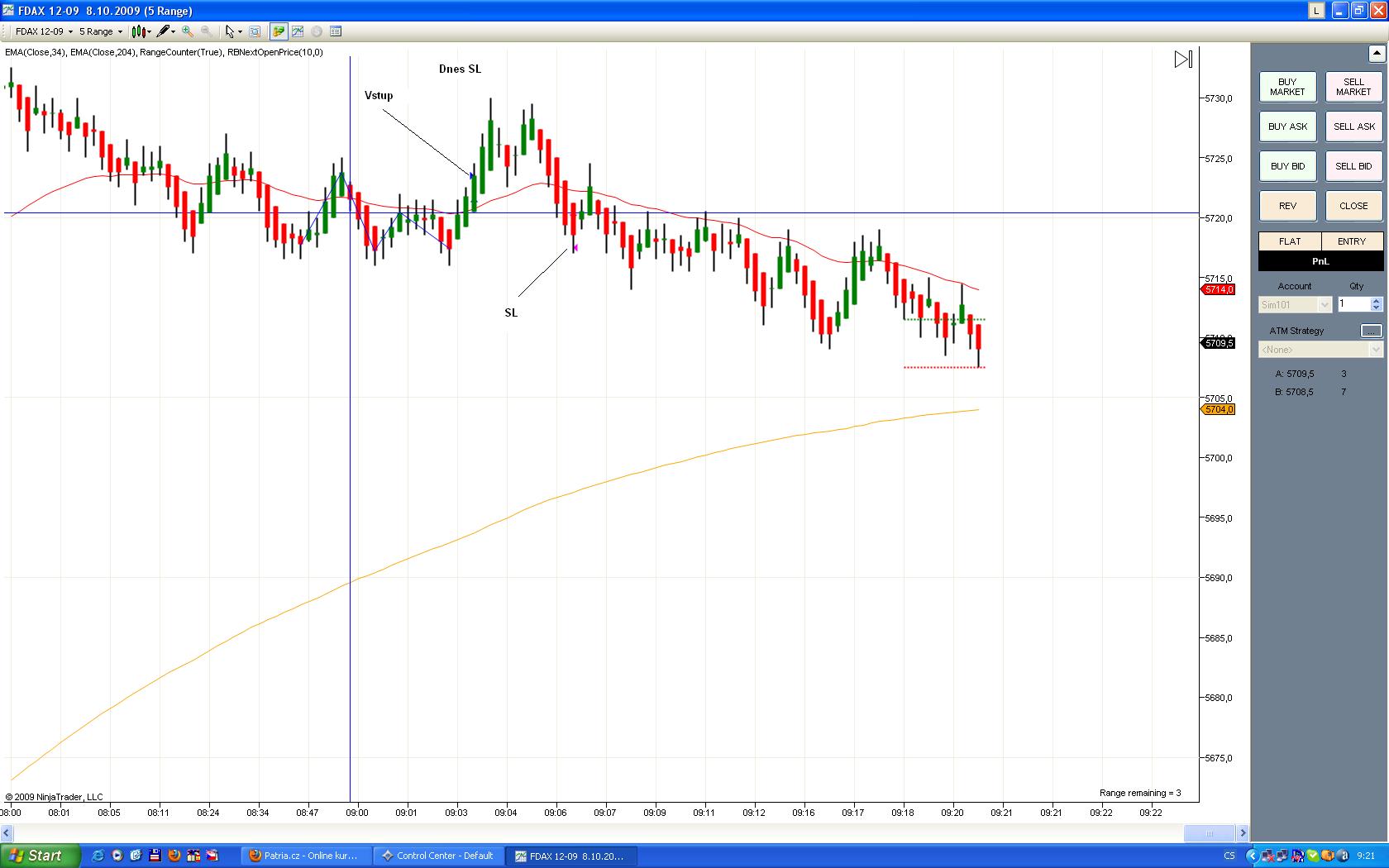Expand hidden system tray icons arrow
Viewport: 1389px width, 868px height.
1252,856
